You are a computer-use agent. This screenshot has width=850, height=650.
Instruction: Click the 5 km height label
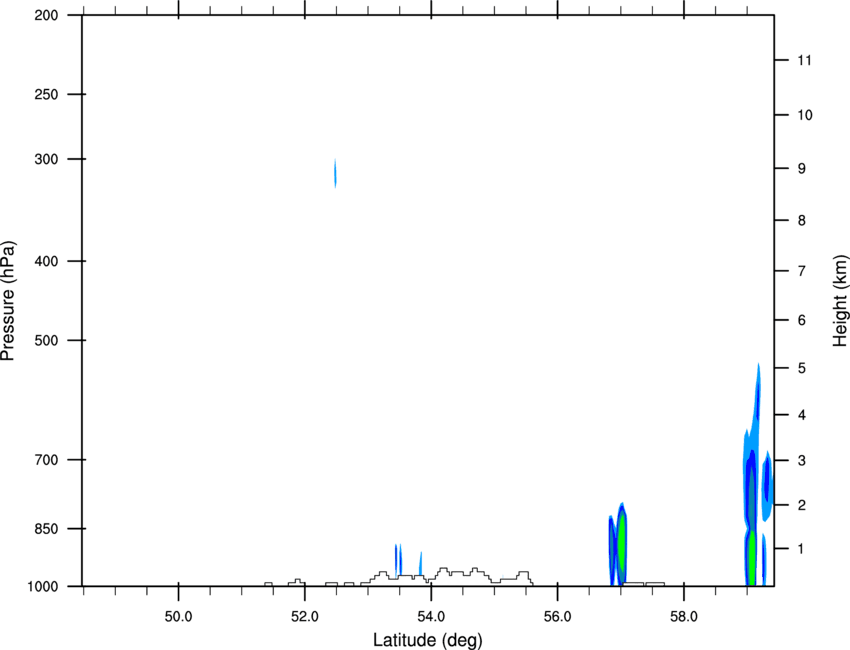(x=802, y=369)
